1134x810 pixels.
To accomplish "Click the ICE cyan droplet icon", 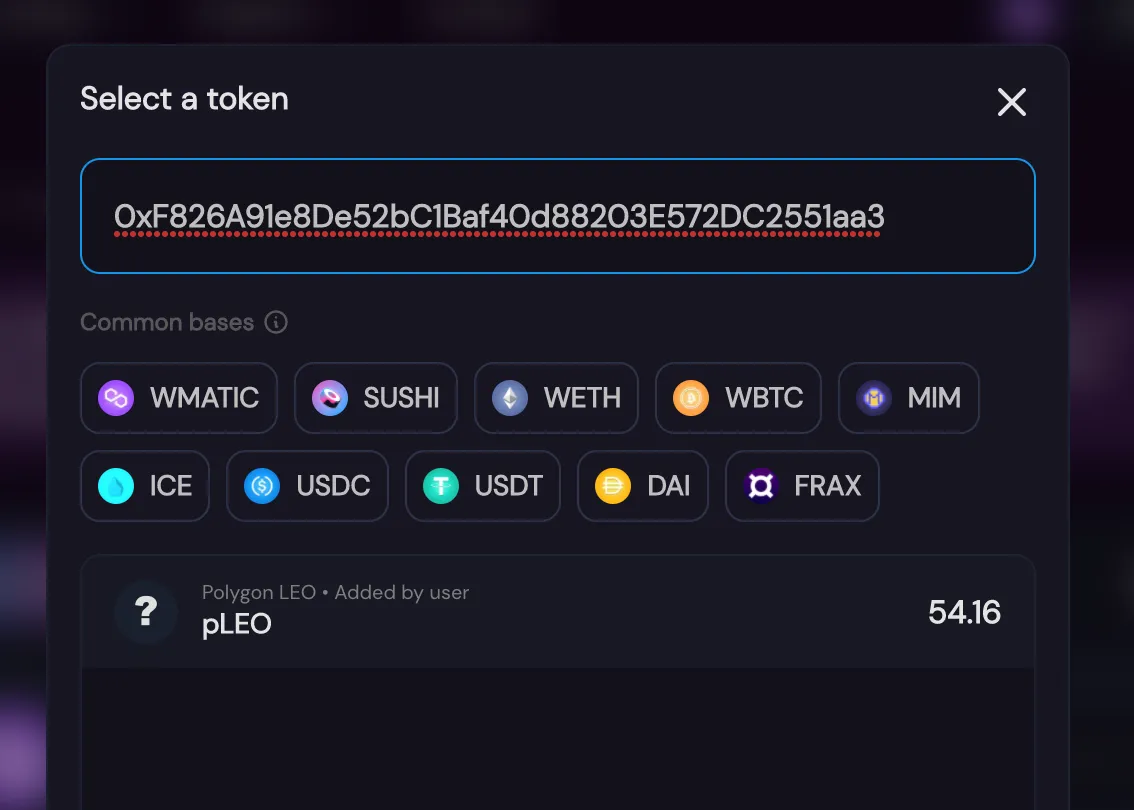I will 116,485.
